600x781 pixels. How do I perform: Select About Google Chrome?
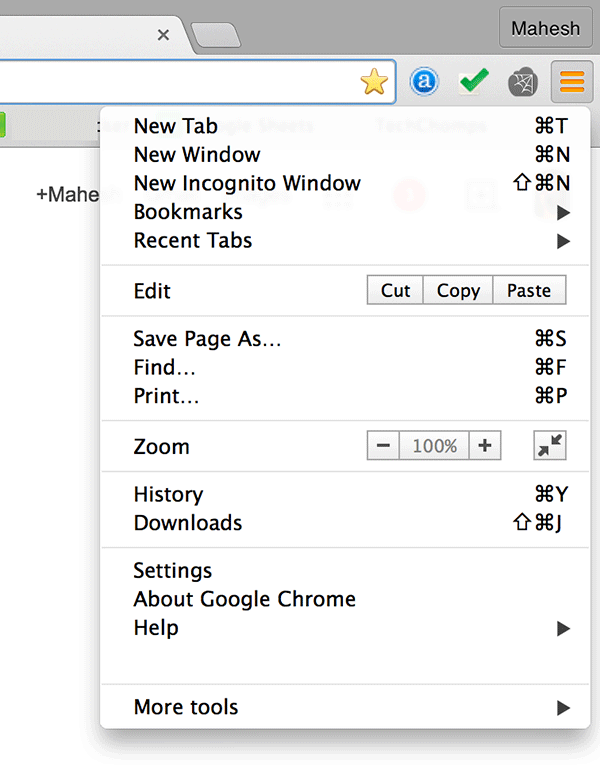345,599
